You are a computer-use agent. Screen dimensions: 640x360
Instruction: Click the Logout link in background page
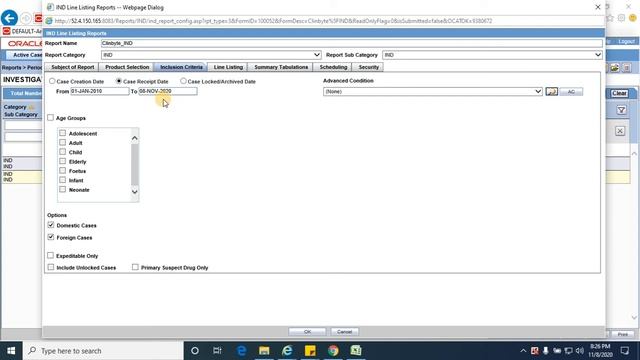click(x=626, y=42)
